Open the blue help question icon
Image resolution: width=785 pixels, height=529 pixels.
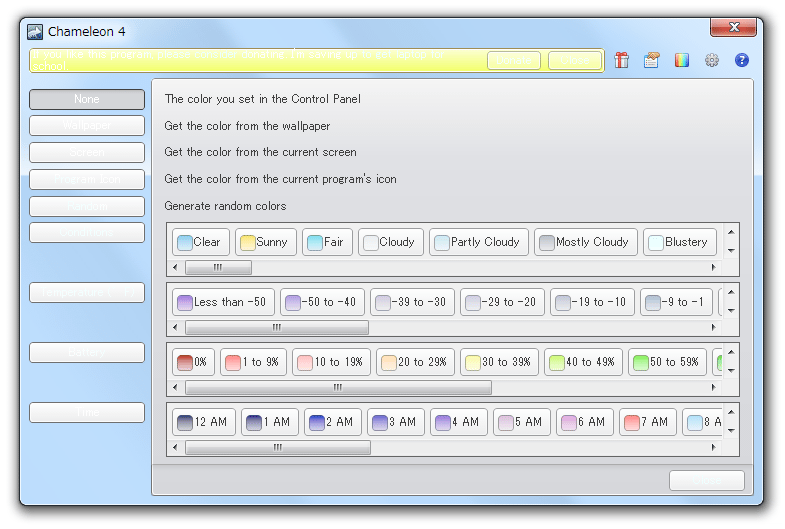[741, 60]
